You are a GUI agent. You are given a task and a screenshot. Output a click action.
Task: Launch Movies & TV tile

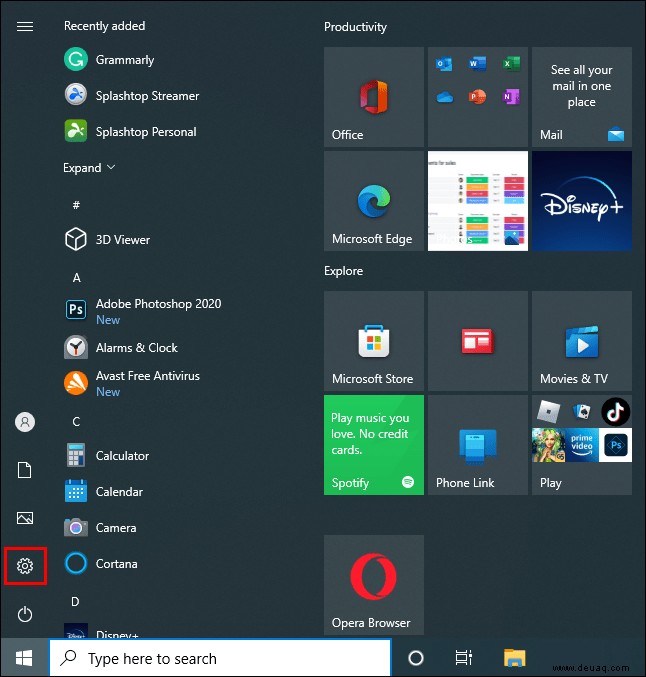[x=582, y=341]
